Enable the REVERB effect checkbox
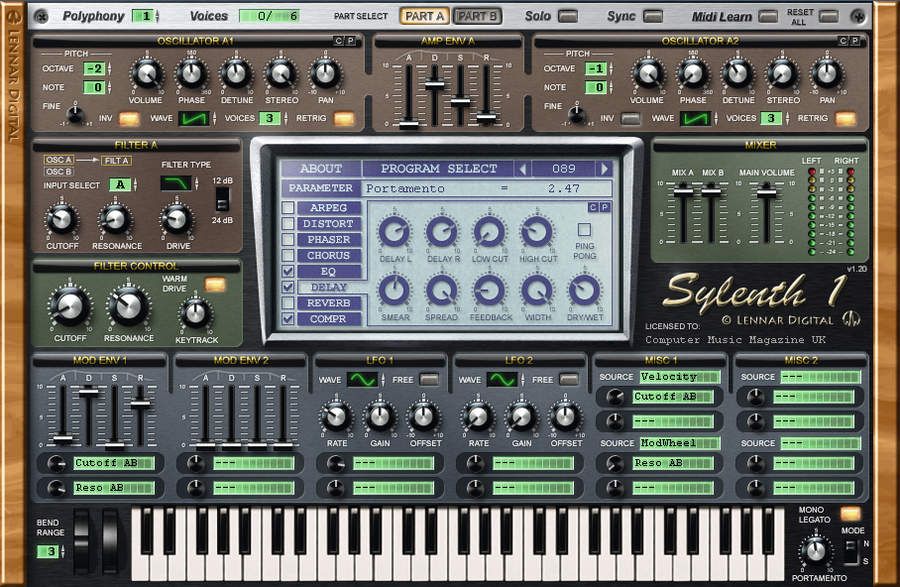Image resolution: width=900 pixels, height=587 pixels. [288, 303]
